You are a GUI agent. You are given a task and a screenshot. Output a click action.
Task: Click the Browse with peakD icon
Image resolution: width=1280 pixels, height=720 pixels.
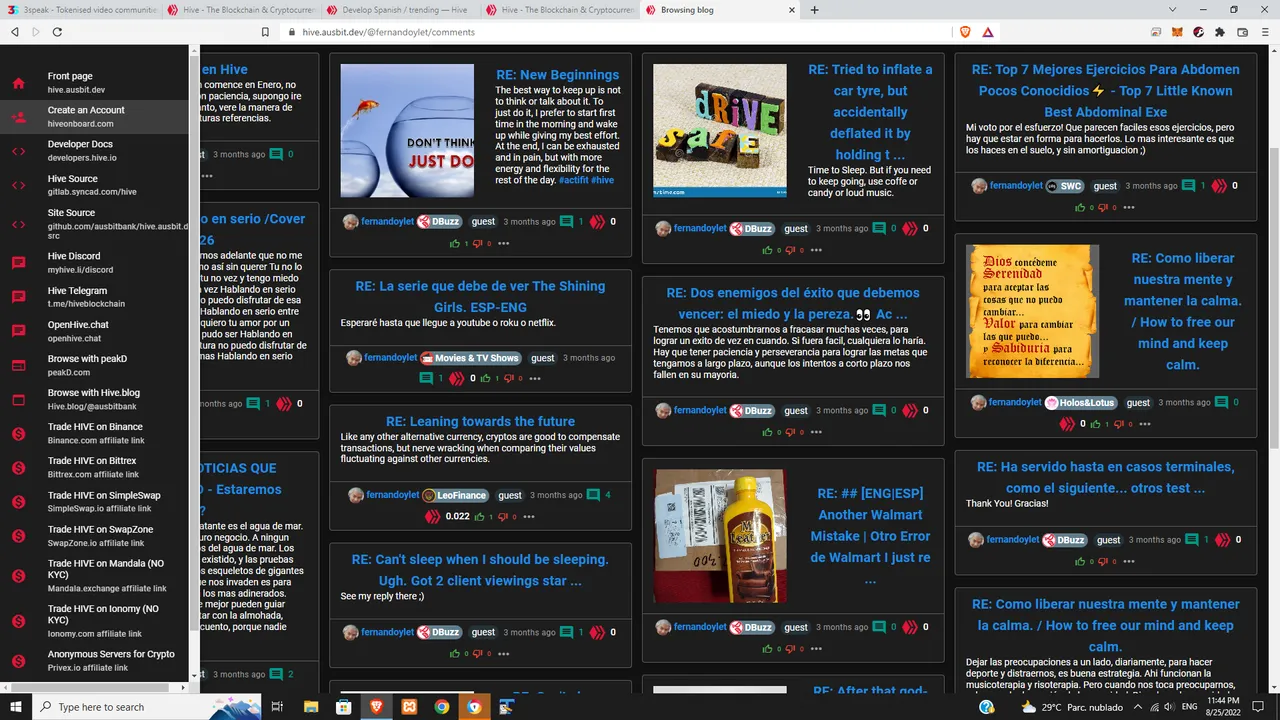(18, 365)
